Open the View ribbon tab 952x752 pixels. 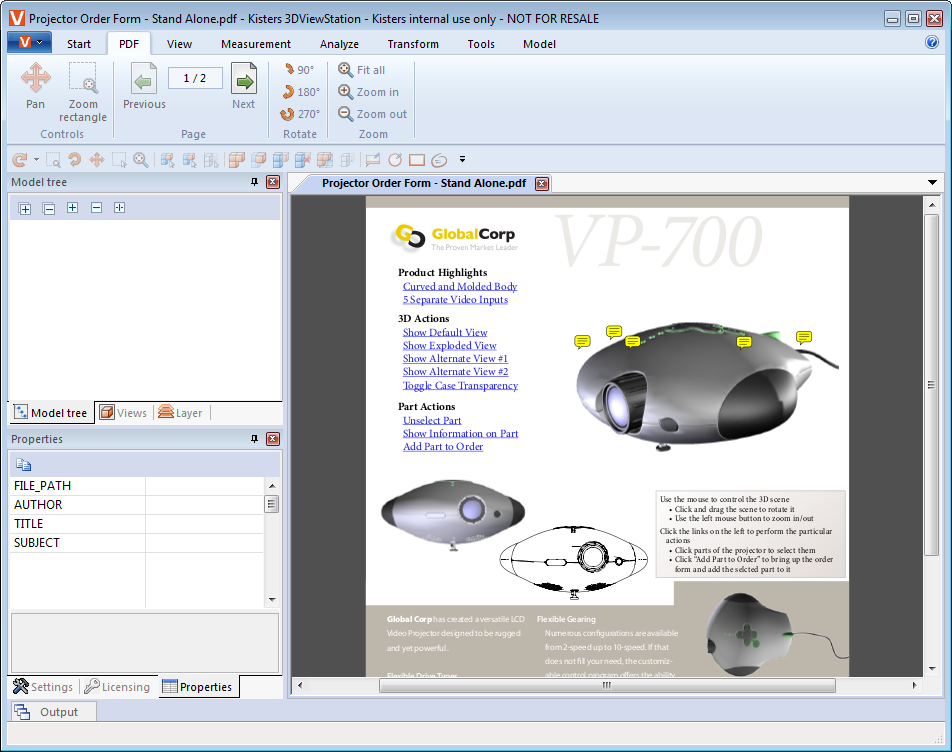[179, 44]
